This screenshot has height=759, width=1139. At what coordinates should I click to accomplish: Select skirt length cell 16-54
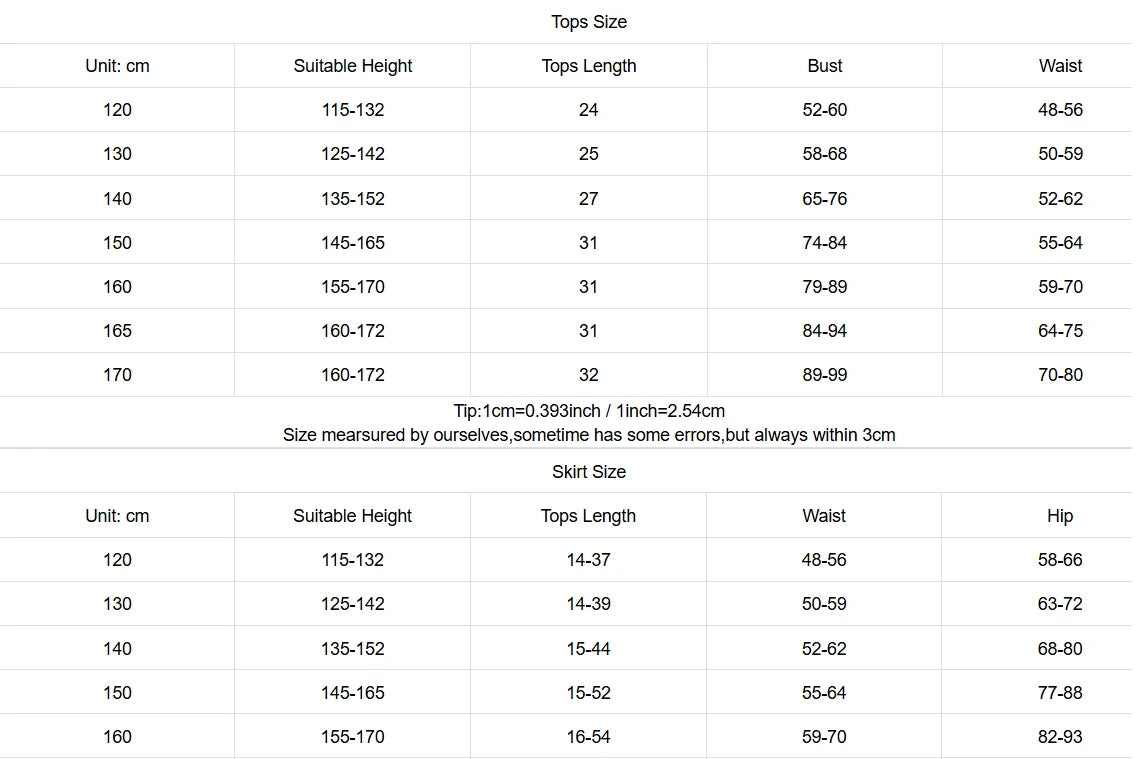[589, 737]
